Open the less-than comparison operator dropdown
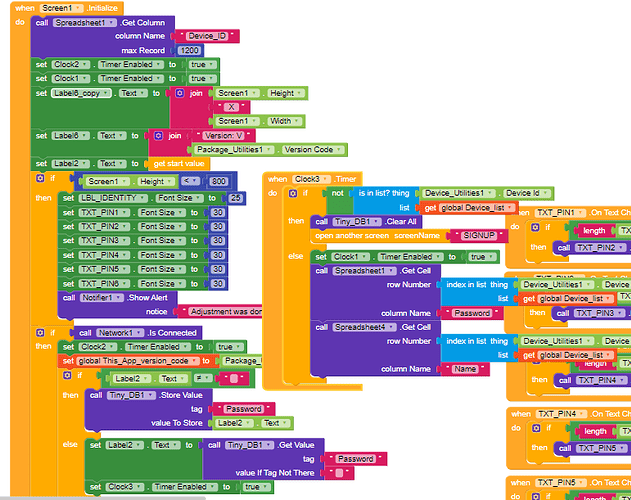Viewport: 631px width, 500px height. pyautogui.click(x=191, y=181)
